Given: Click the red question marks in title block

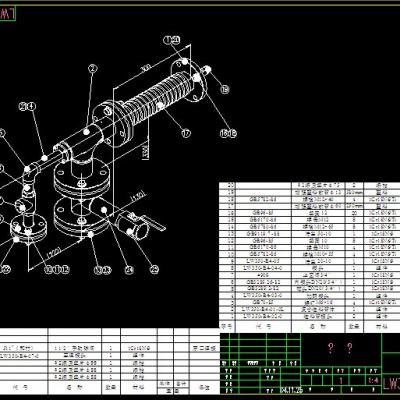Looking at the screenshot, I should [340, 348].
